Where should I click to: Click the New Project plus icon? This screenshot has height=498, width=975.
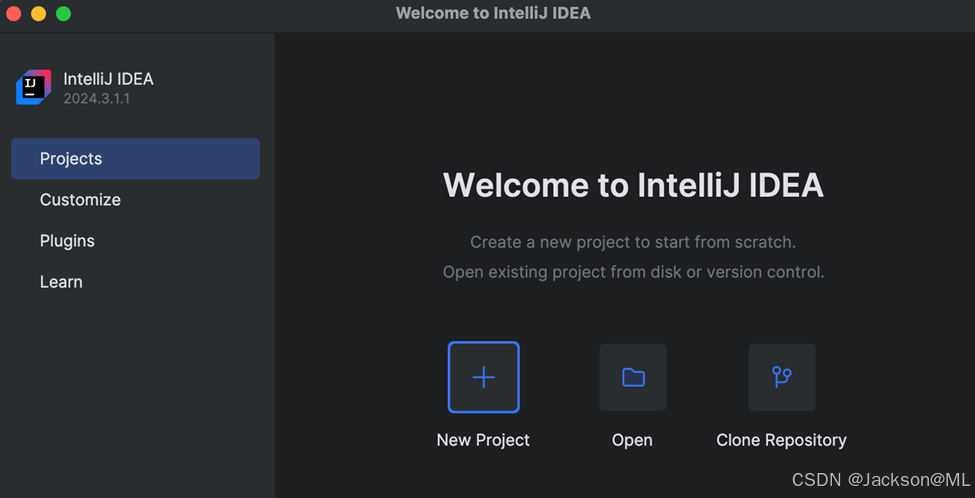[483, 377]
